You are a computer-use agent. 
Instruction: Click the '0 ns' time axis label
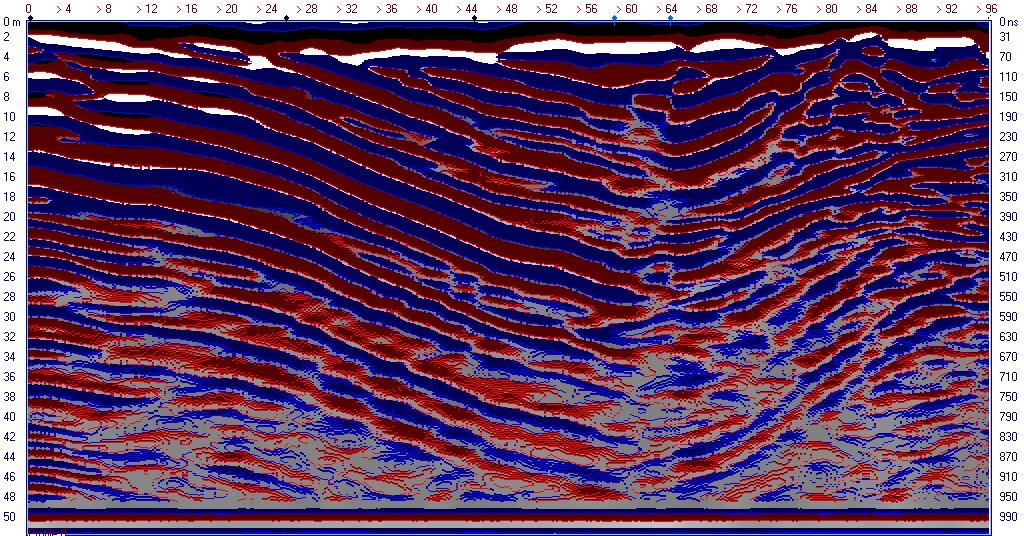click(1009, 22)
